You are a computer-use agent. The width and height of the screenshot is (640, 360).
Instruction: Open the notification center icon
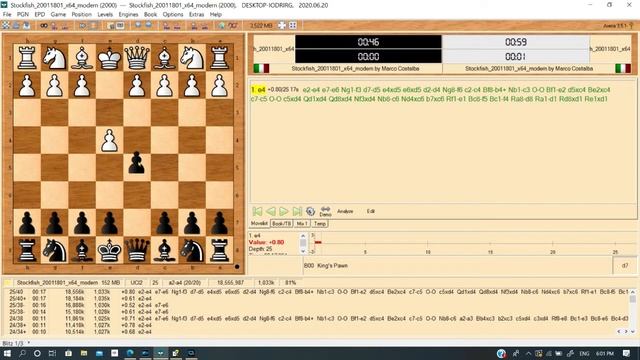(x=627, y=353)
